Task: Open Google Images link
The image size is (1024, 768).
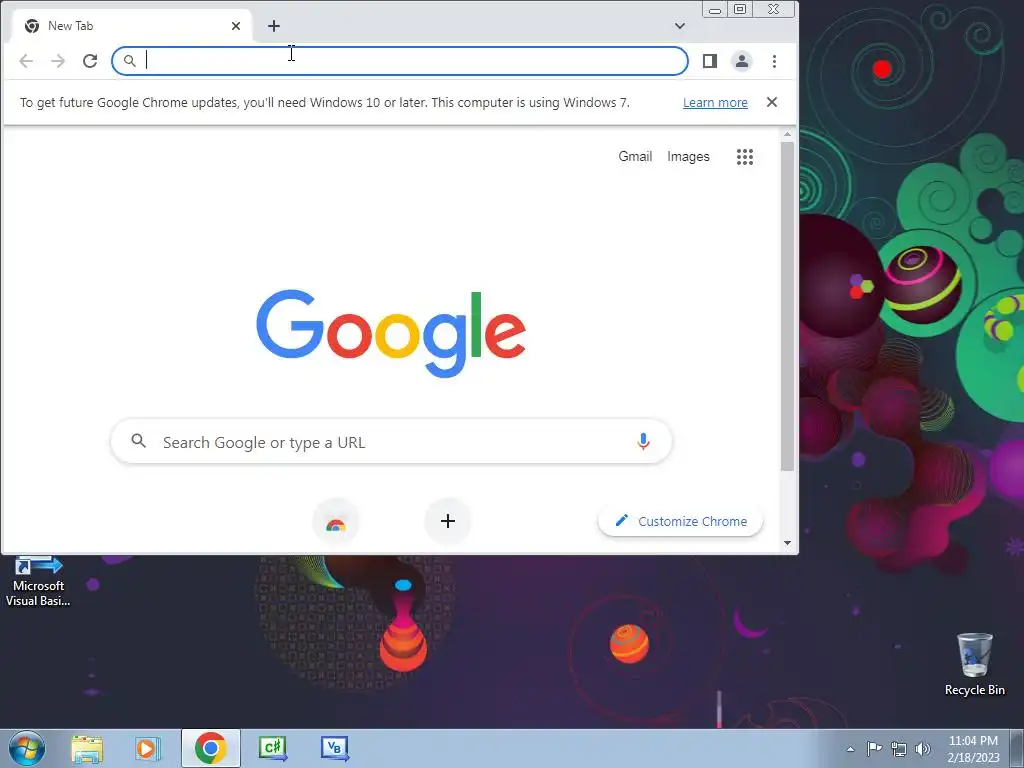Action: (x=688, y=156)
